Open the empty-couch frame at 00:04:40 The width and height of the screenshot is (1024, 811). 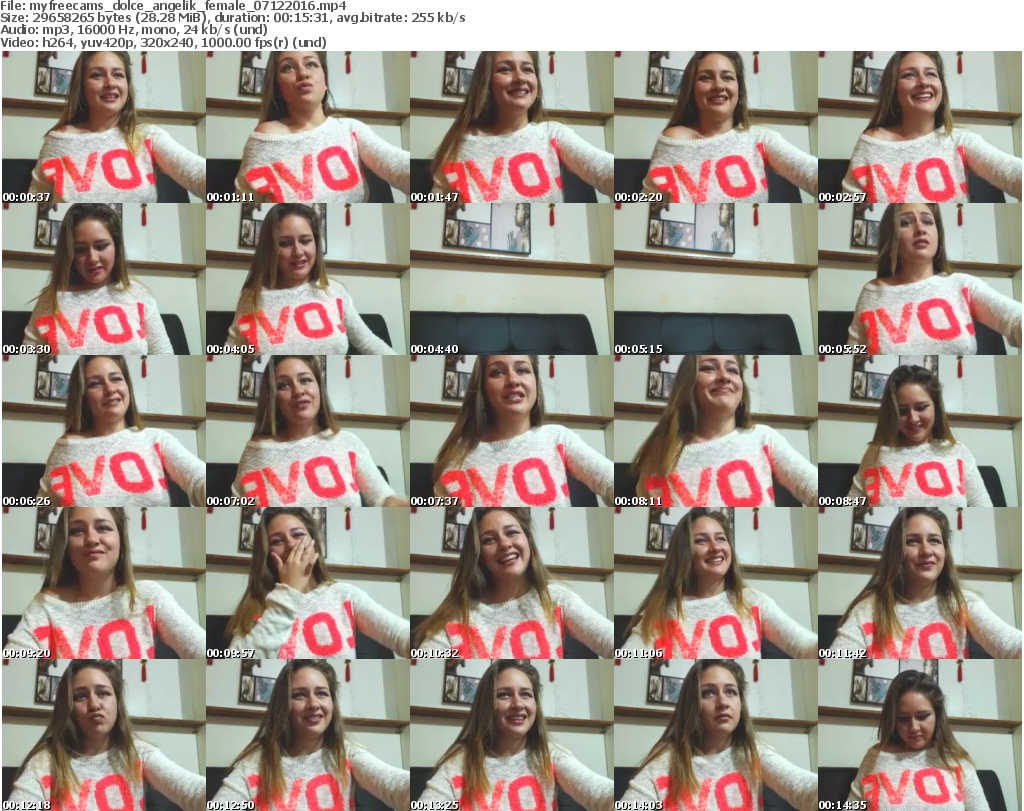coord(511,279)
